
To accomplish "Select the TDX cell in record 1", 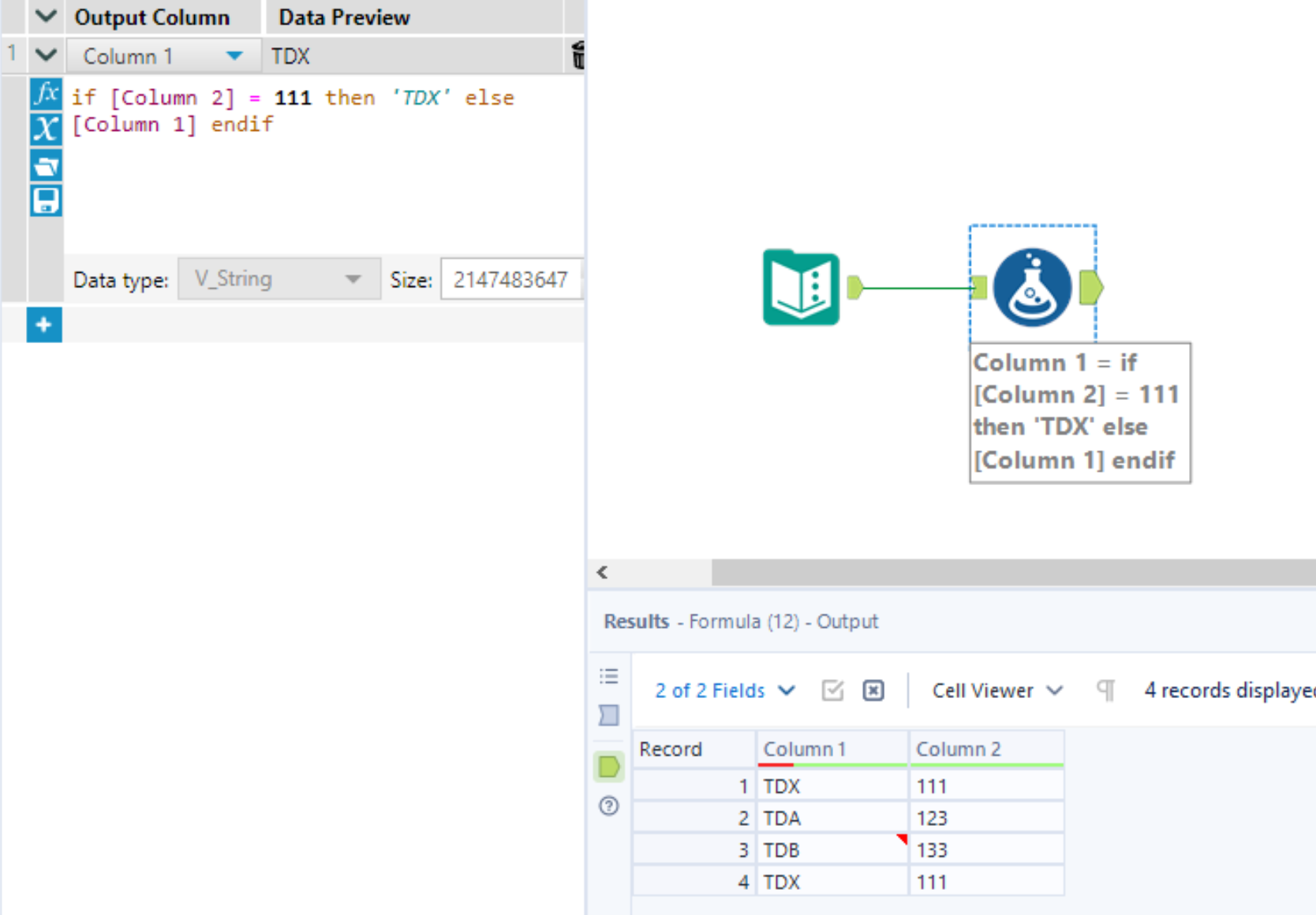I will coord(832,786).
